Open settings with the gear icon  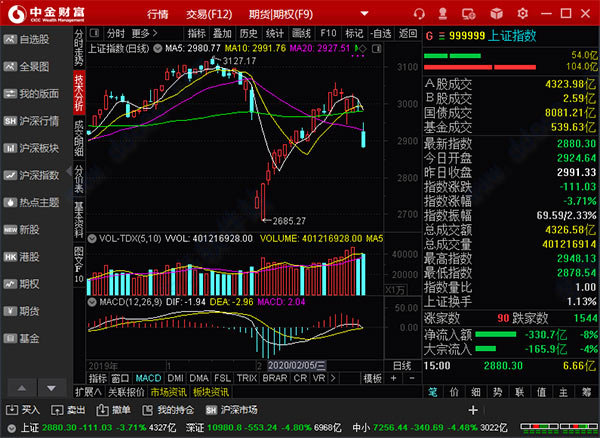coord(522,14)
